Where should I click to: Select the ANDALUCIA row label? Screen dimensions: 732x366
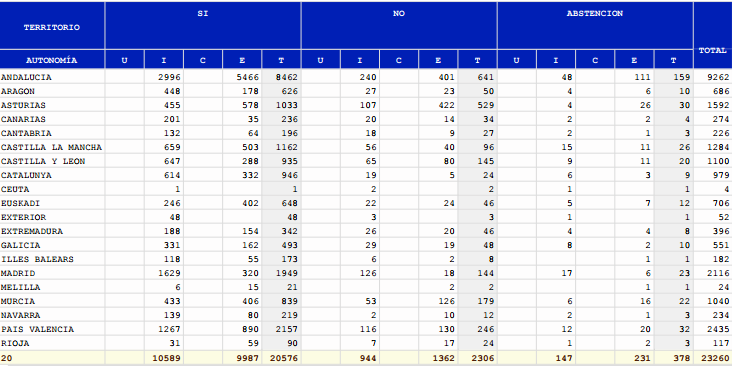26,77
